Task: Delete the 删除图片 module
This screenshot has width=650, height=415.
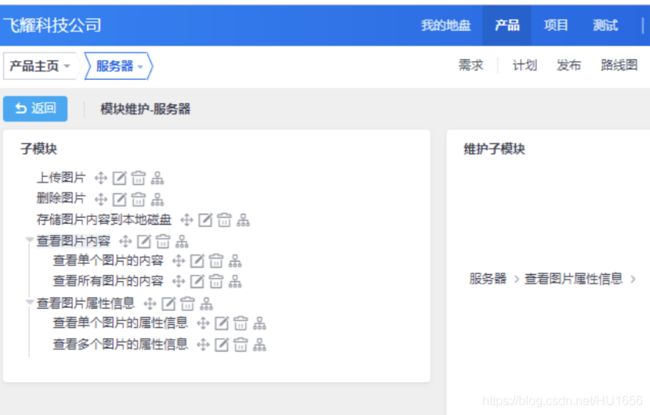Action: tap(138, 199)
